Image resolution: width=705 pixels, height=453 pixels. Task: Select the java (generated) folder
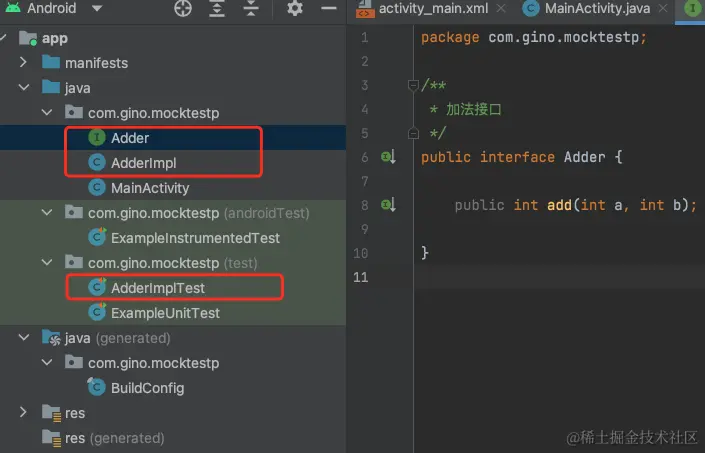117,338
